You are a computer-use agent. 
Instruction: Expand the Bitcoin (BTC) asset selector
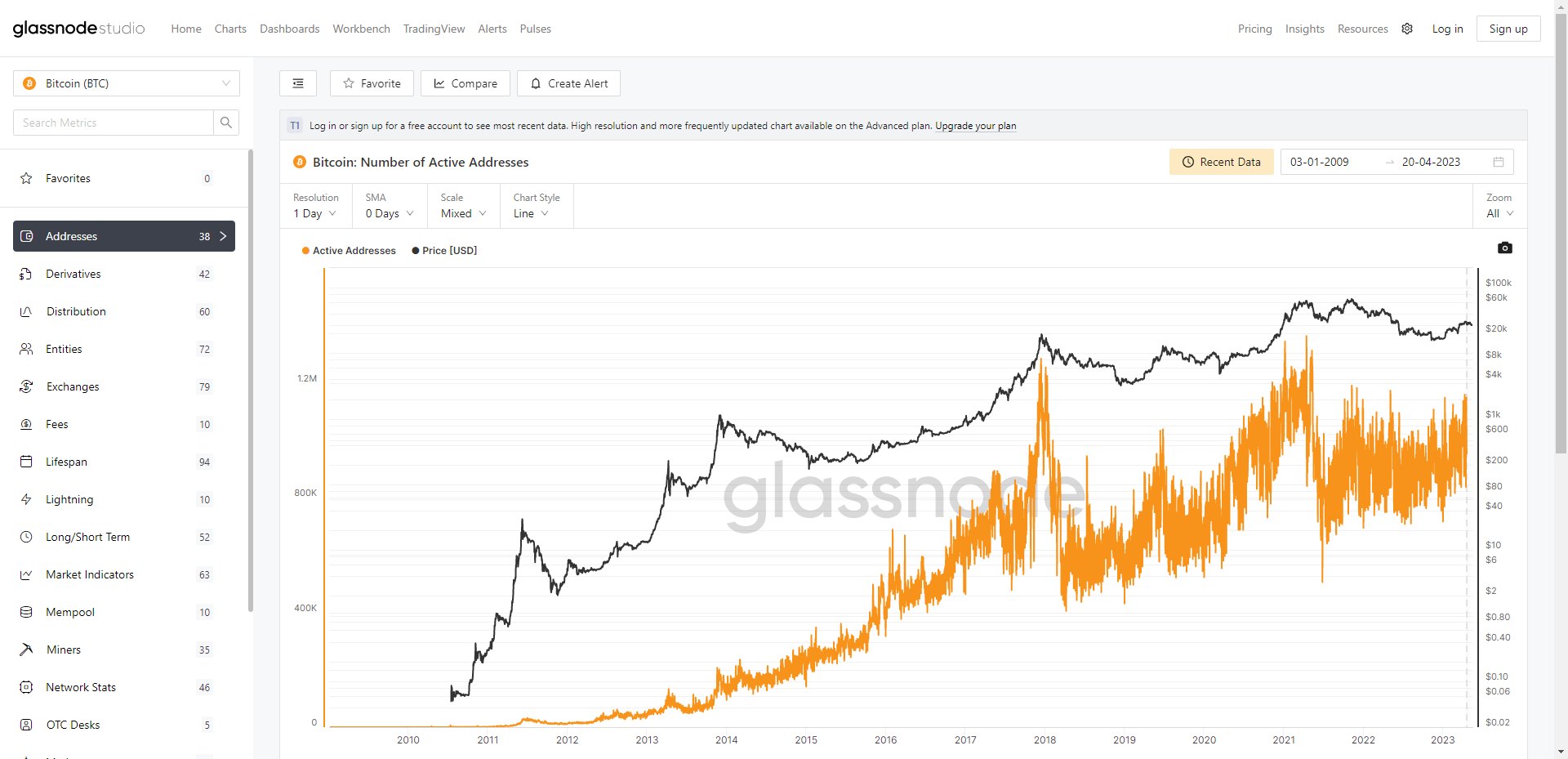pyautogui.click(x=126, y=83)
